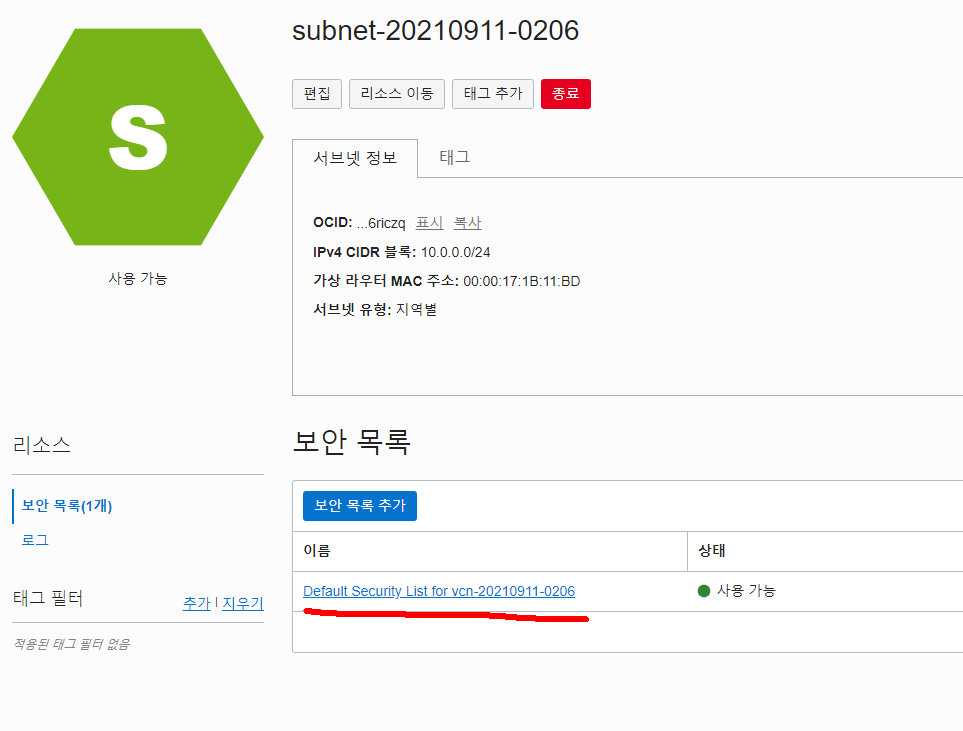
Task: Copy the OCID with 복사 link
Action: [x=467, y=223]
